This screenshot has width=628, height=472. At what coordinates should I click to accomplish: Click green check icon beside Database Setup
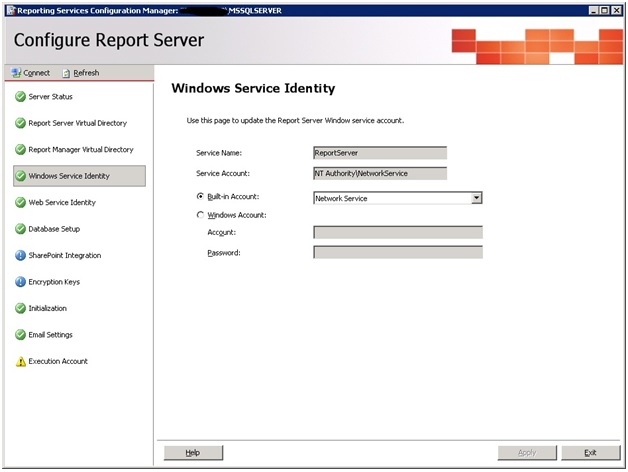click(x=20, y=229)
